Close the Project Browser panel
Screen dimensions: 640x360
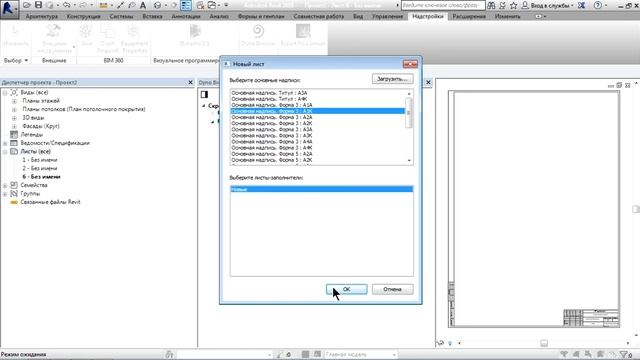(x=190, y=82)
